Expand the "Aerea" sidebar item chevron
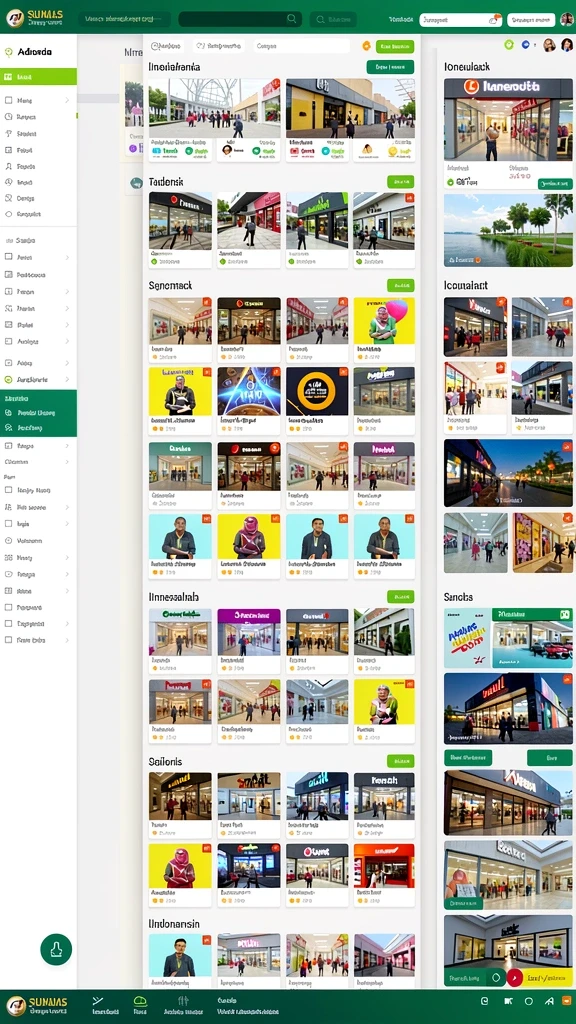The image size is (576, 1024). tap(67, 257)
